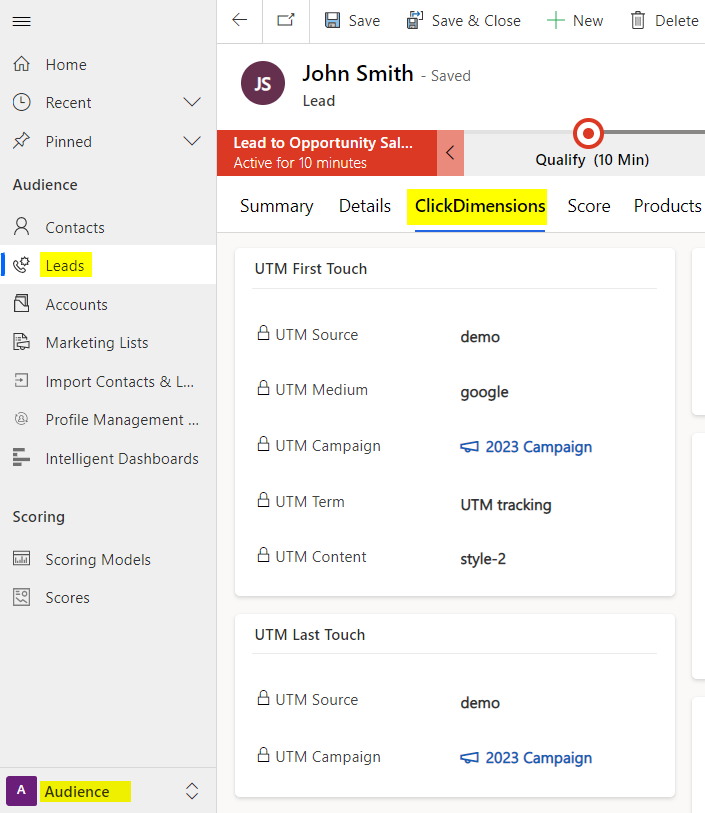
Task: Click lock icon beside UTM Term
Action: pos(263,500)
